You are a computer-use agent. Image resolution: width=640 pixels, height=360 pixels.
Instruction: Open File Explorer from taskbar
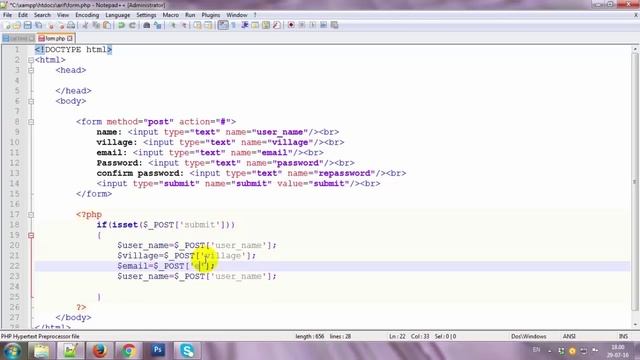(41, 351)
